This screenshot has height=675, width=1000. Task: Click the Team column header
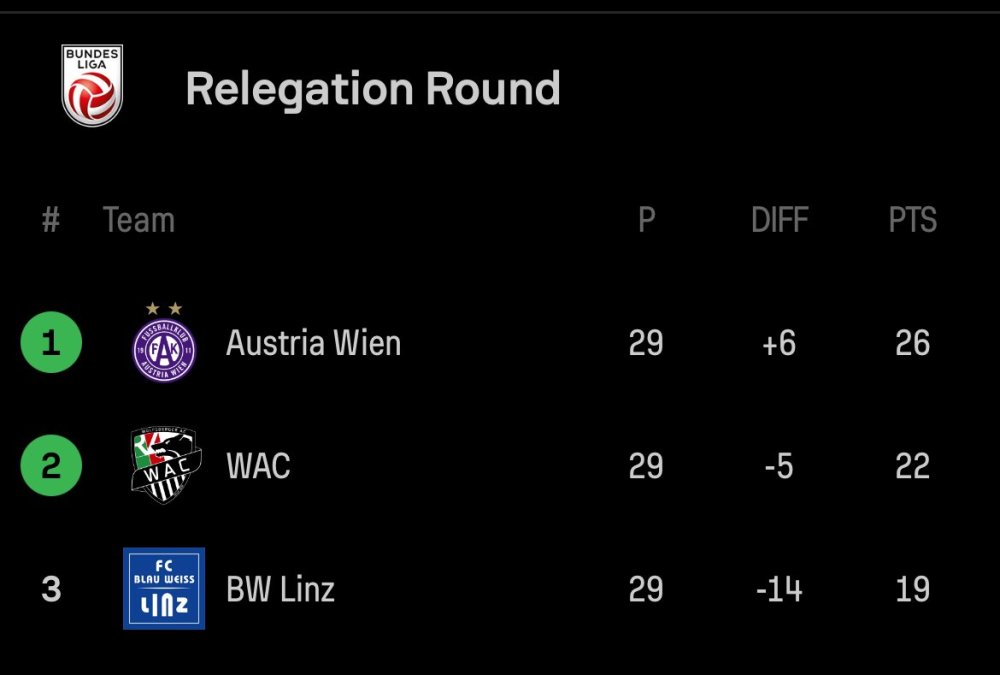[x=139, y=220]
